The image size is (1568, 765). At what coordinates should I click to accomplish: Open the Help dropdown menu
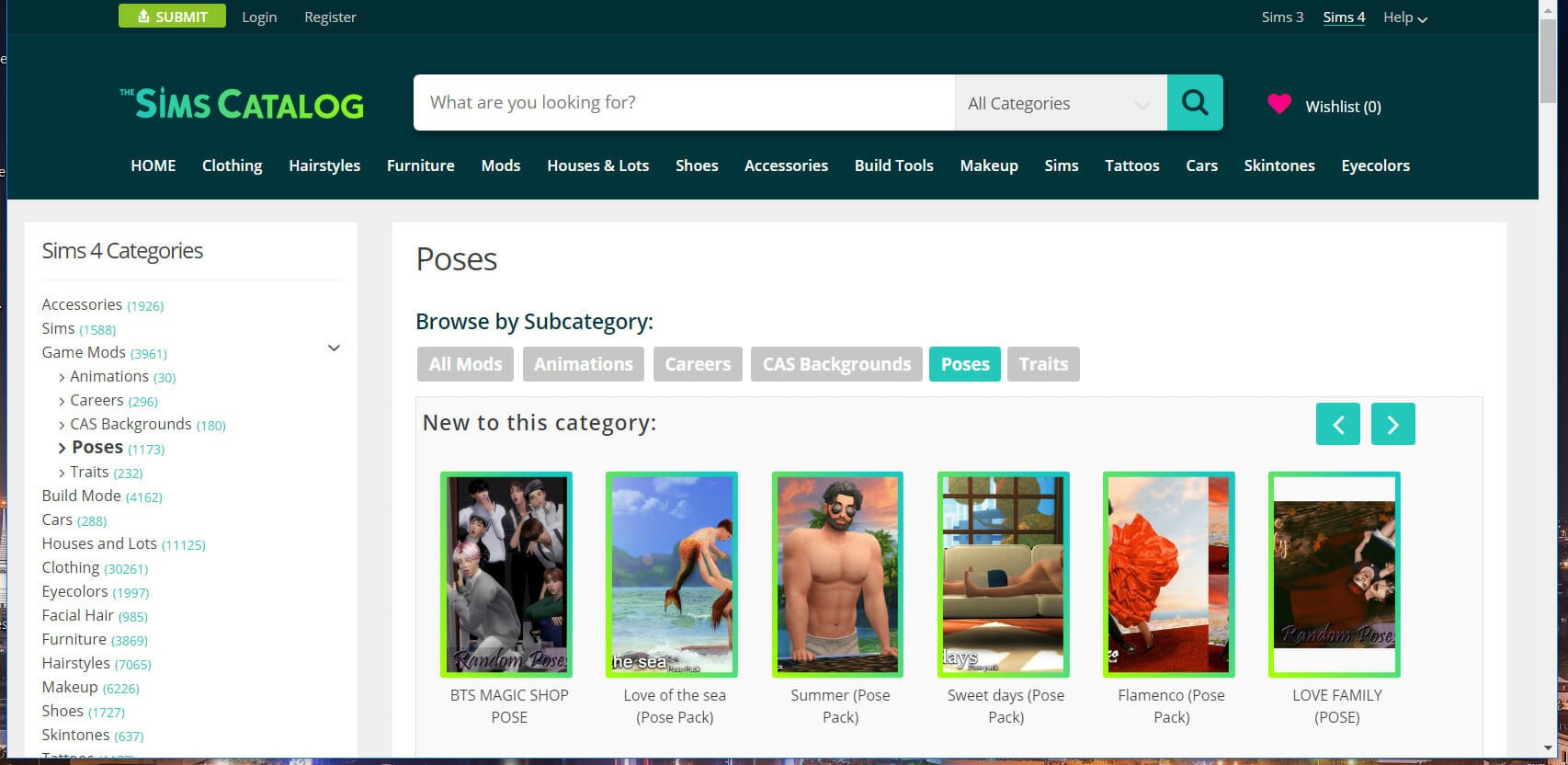[1405, 17]
